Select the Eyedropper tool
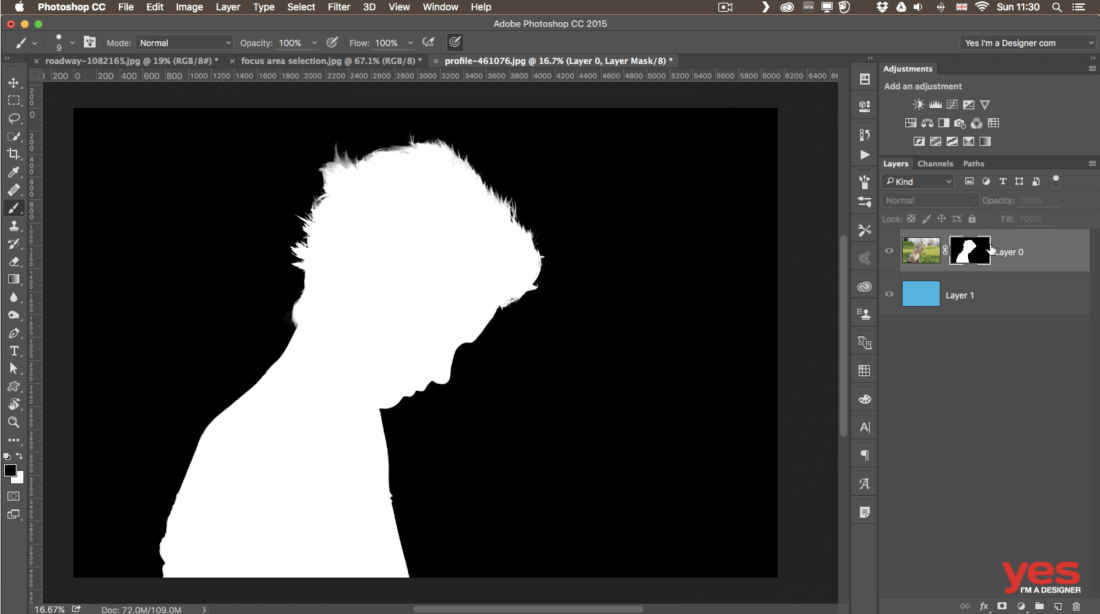 [x=14, y=172]
